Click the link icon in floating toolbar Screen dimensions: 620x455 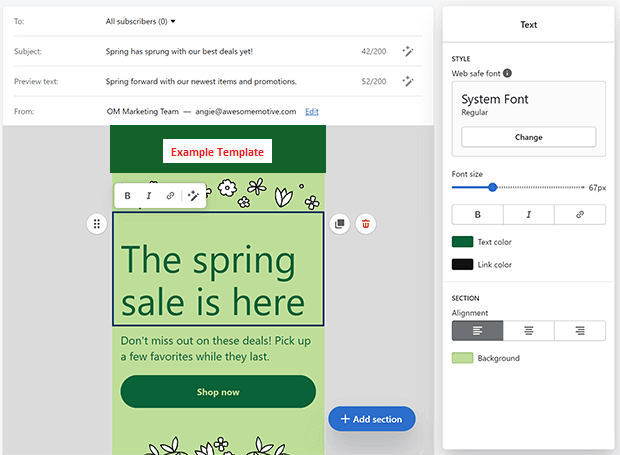tap(170, 196)
